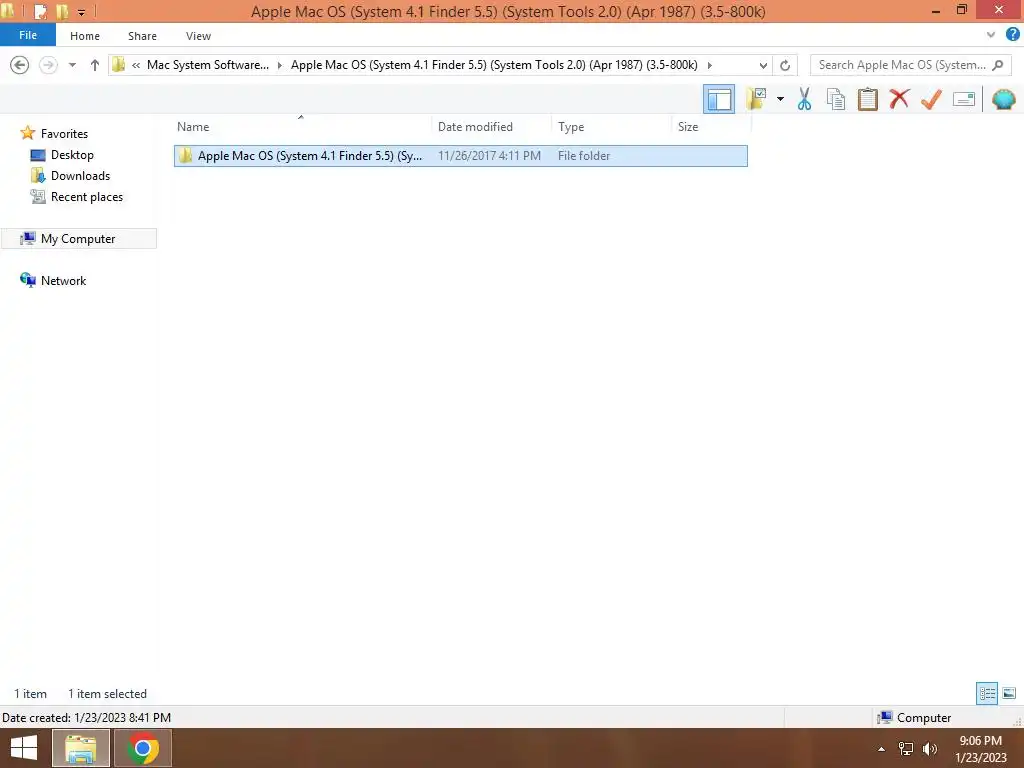
Task: Open Help with the question mark icon
Action: [x=1012, y=35]
